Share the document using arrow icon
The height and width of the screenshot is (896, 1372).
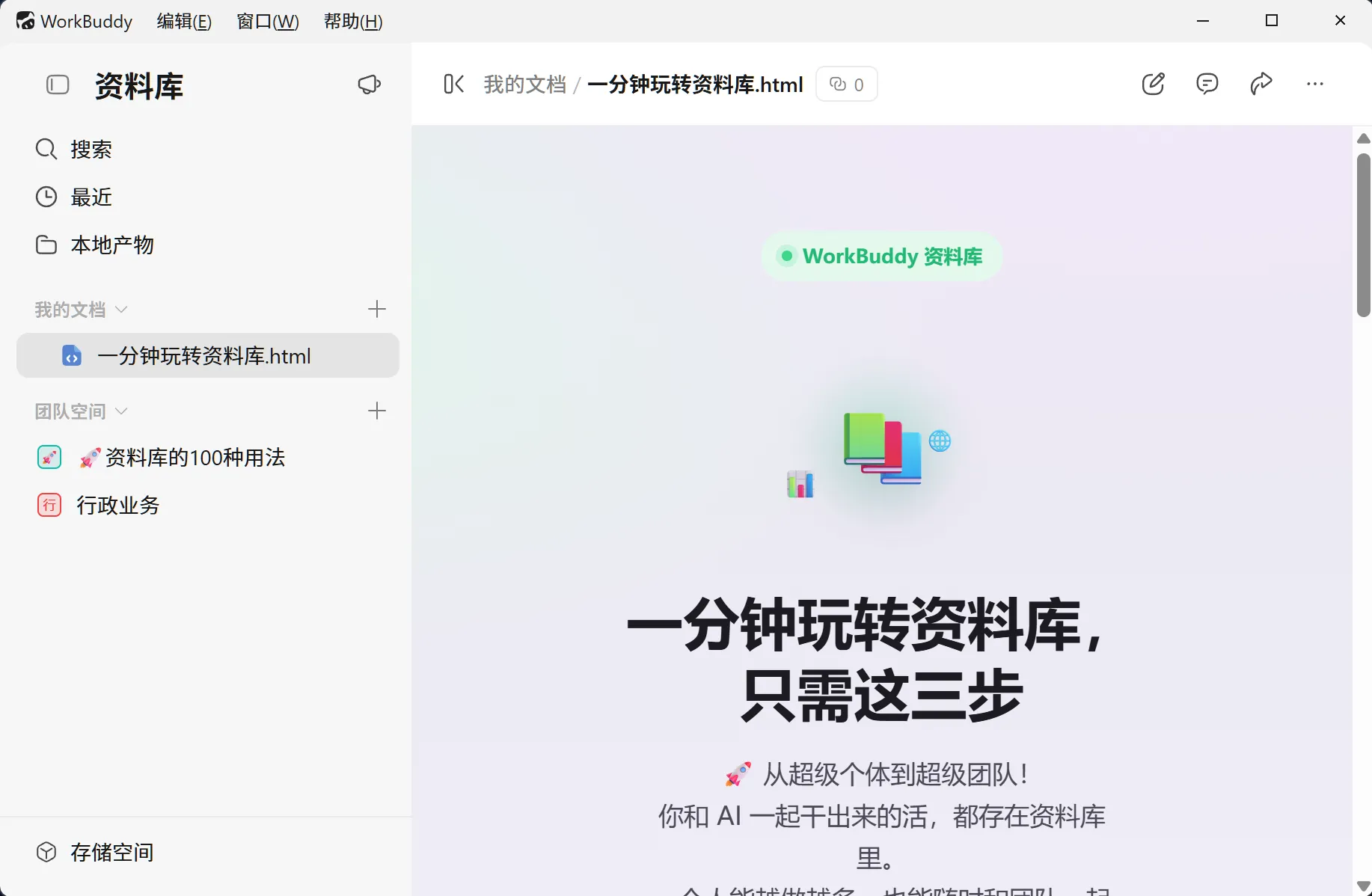pyautogui.click(x=1261, y=84)
